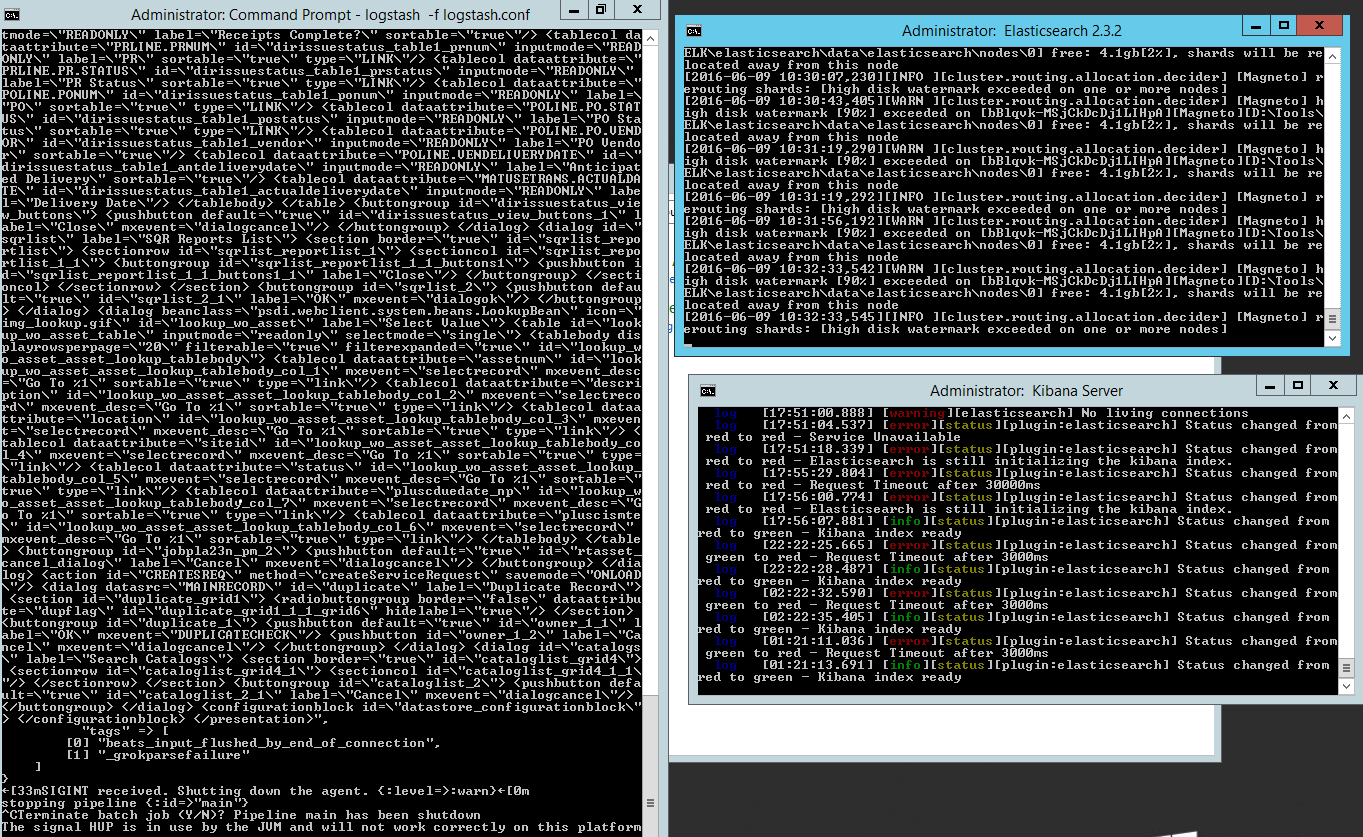1363x837 pixels.
Task: Click the scroll-down arrow in the Kibana console
Action: [x=1345, y=686]
